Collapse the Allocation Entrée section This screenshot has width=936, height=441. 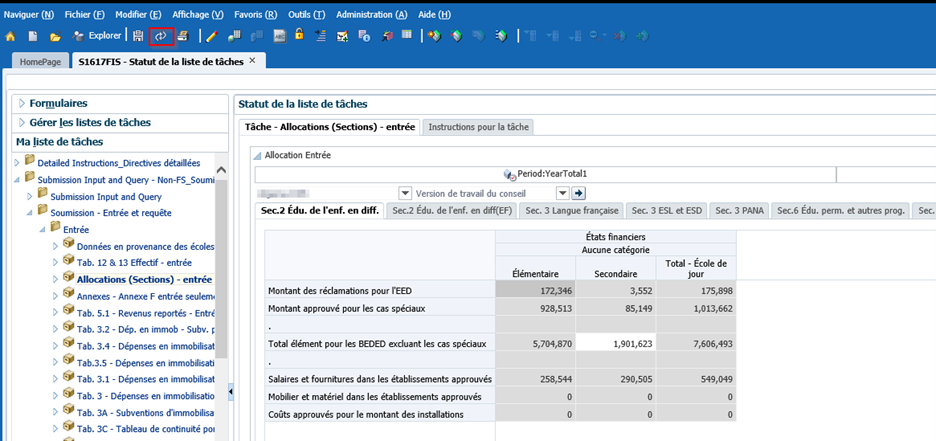click(x=257, y=155)
